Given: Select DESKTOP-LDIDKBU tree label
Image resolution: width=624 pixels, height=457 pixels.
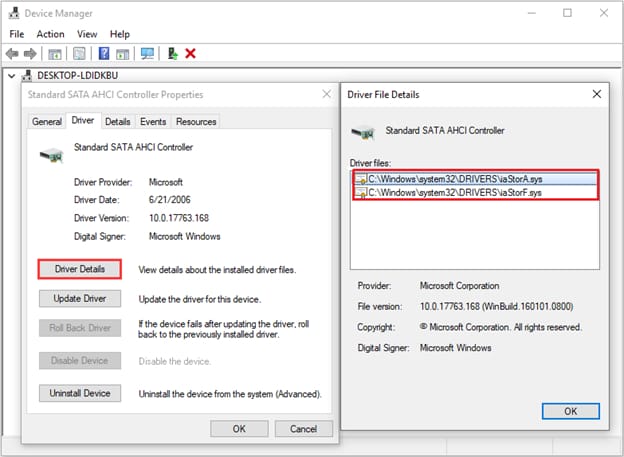Looking at the screenshot, I should coord(78,75).
